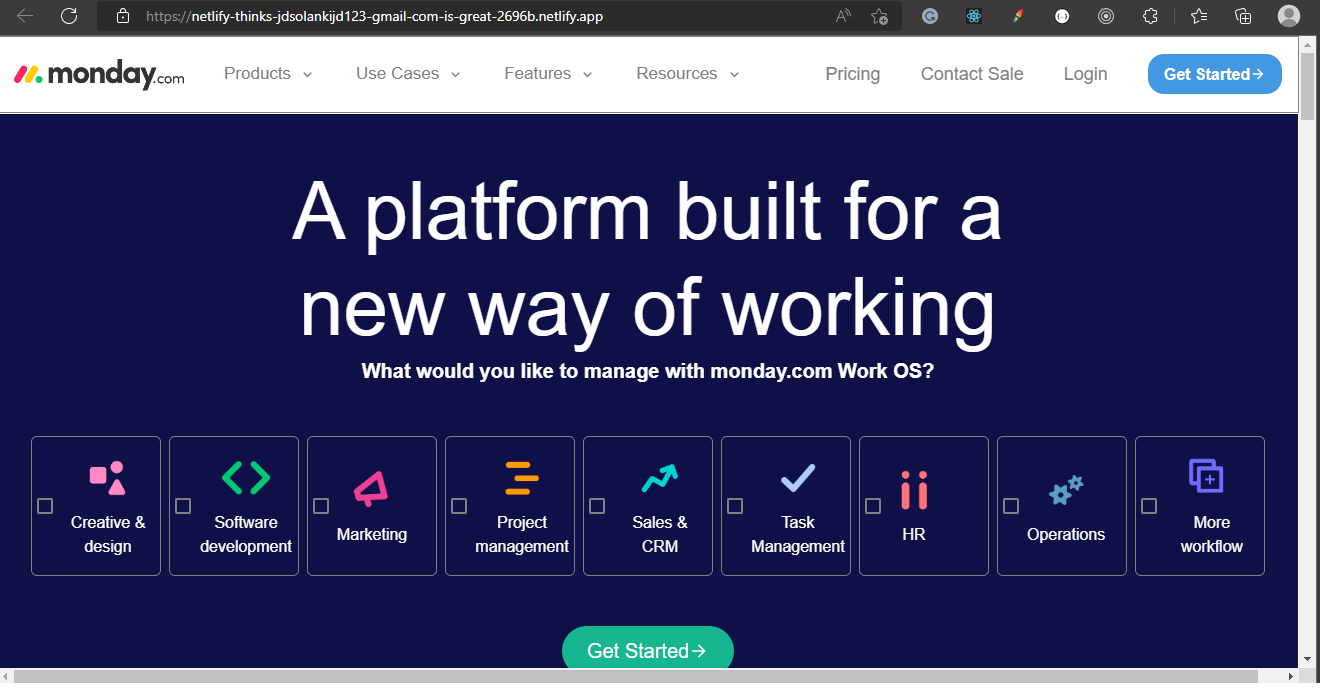
Task: Click the Task Management checkmark icon
Action: point(798,478)
